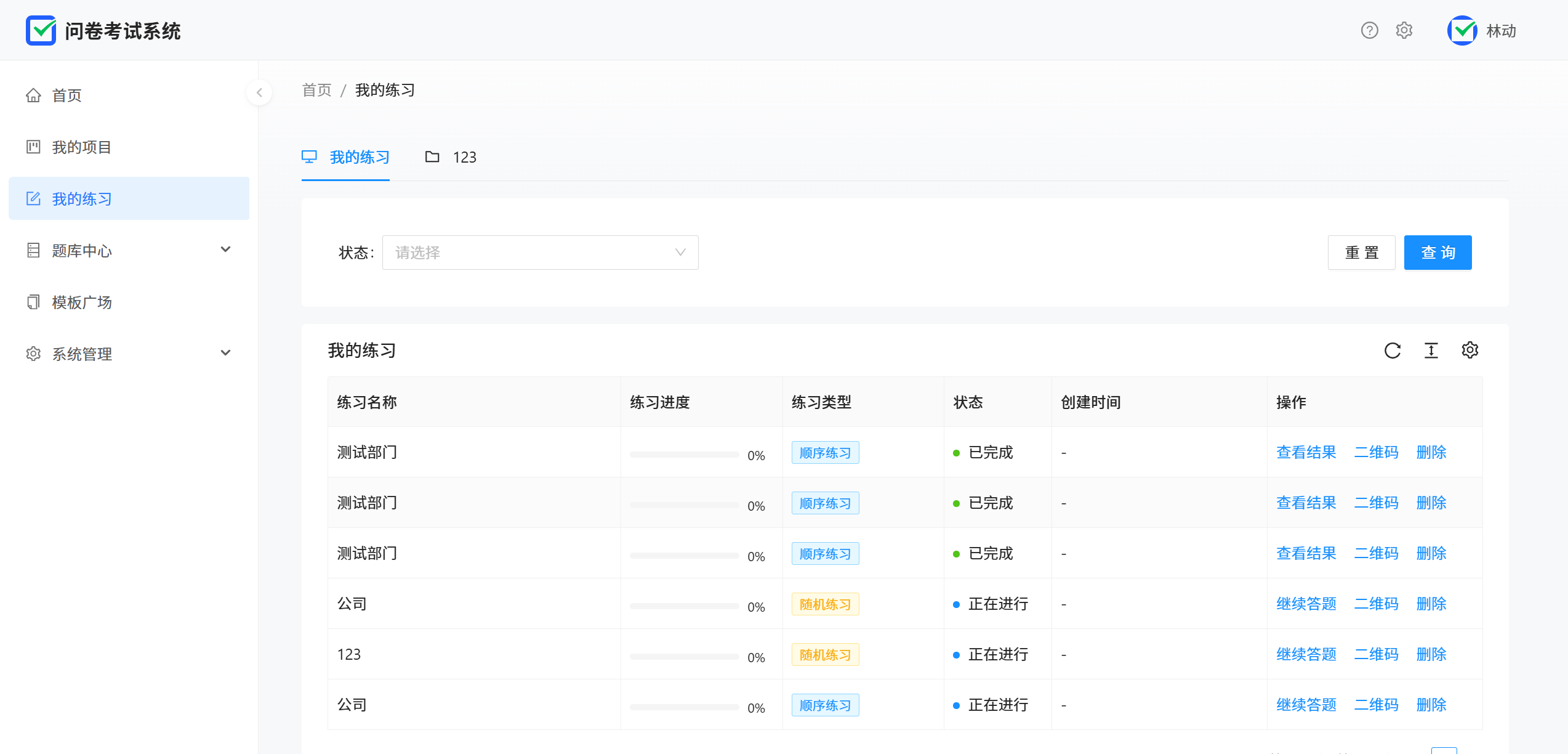Click 查看结果 for first 测试部门 row
This screenshot has height=754, width=1568.
[x=1306, y=452]
